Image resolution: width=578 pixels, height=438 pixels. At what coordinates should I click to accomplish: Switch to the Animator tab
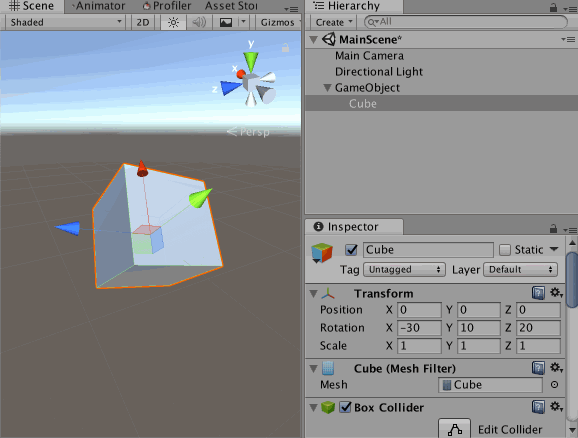point(98,6)
